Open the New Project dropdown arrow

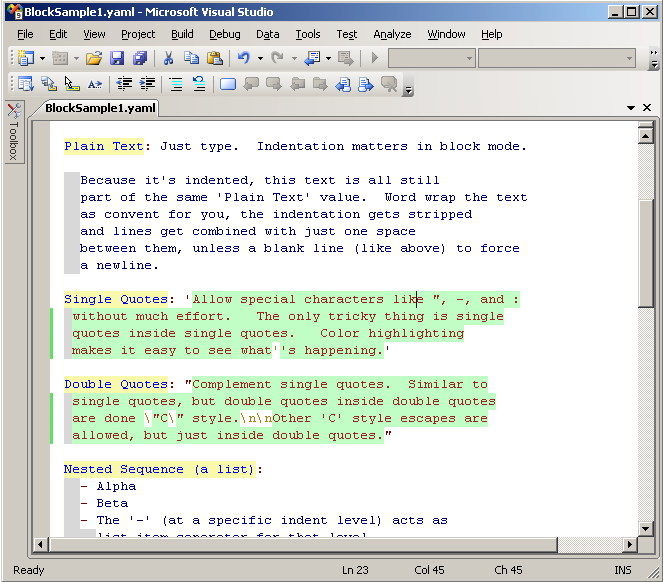[42, 58]
